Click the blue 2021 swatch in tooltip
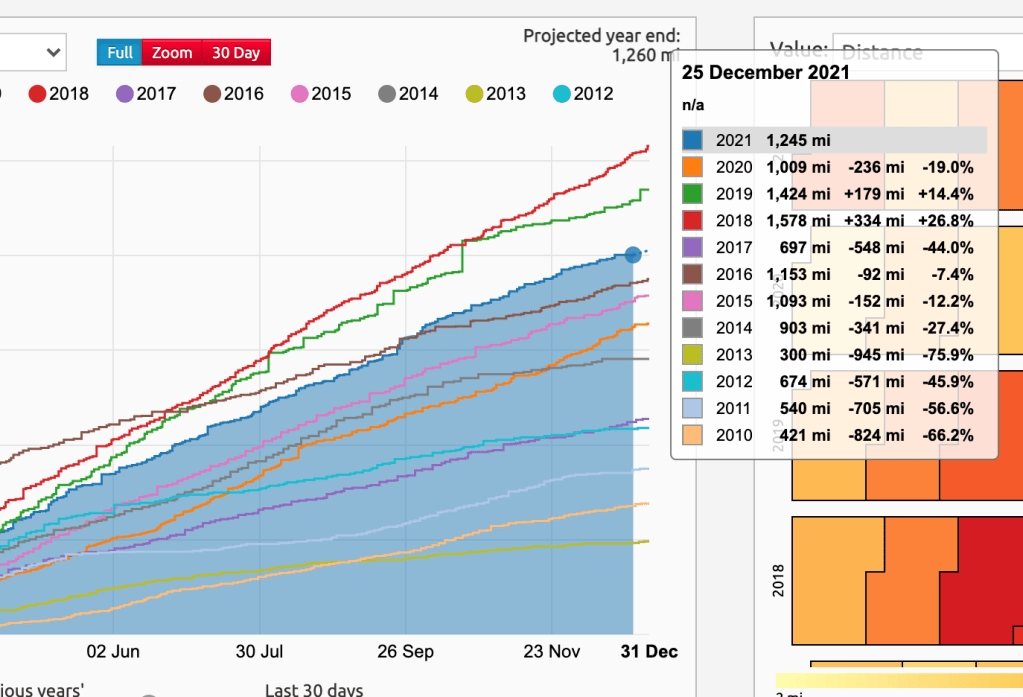This screenshot has height=697, width=1023. coord(694,140)
